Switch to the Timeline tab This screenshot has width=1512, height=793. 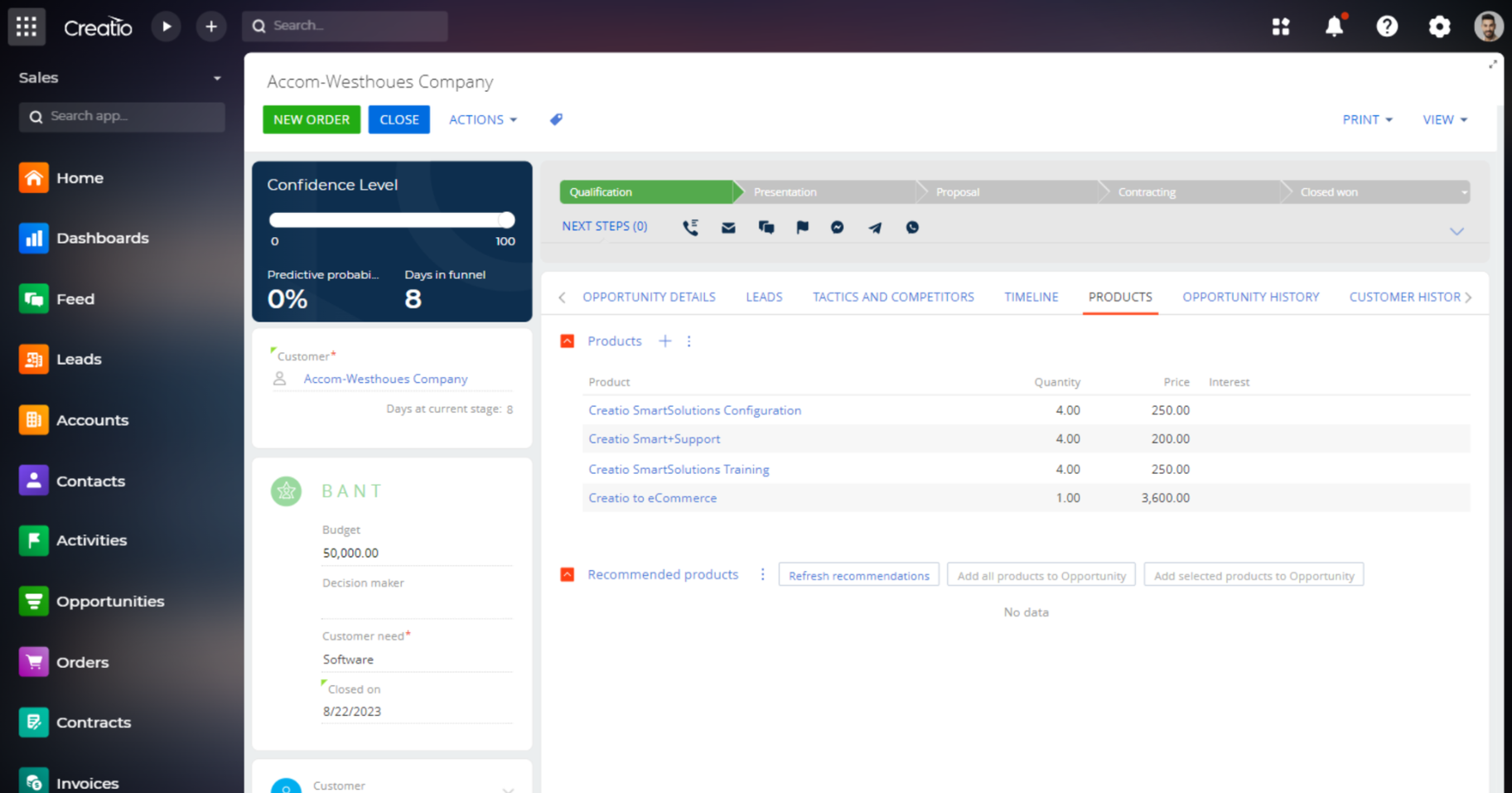(x=1031, y=297)
